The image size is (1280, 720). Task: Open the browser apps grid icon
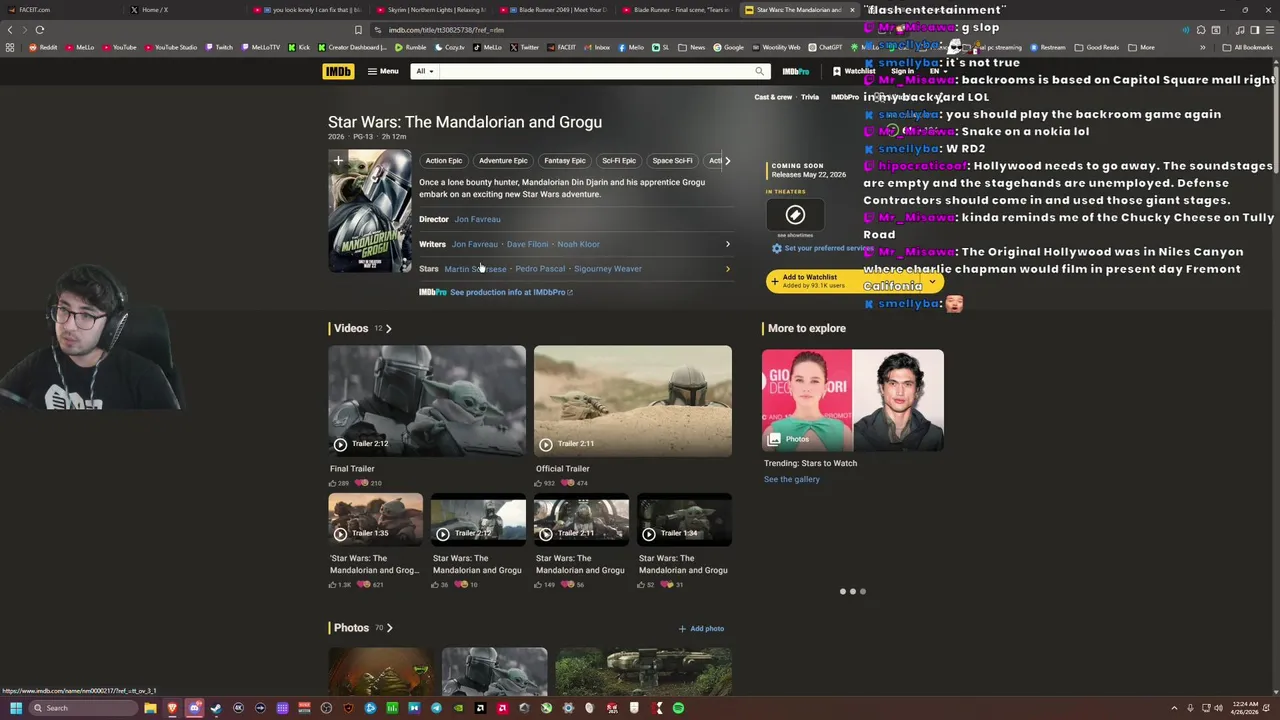tap(10, 47)
